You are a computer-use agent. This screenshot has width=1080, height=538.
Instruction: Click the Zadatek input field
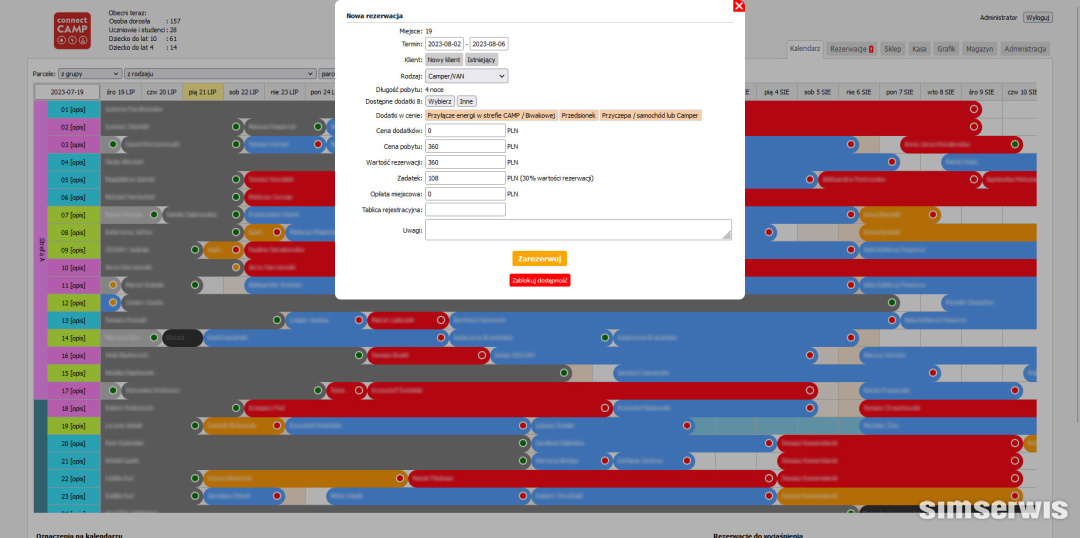(x=465, y=178)
